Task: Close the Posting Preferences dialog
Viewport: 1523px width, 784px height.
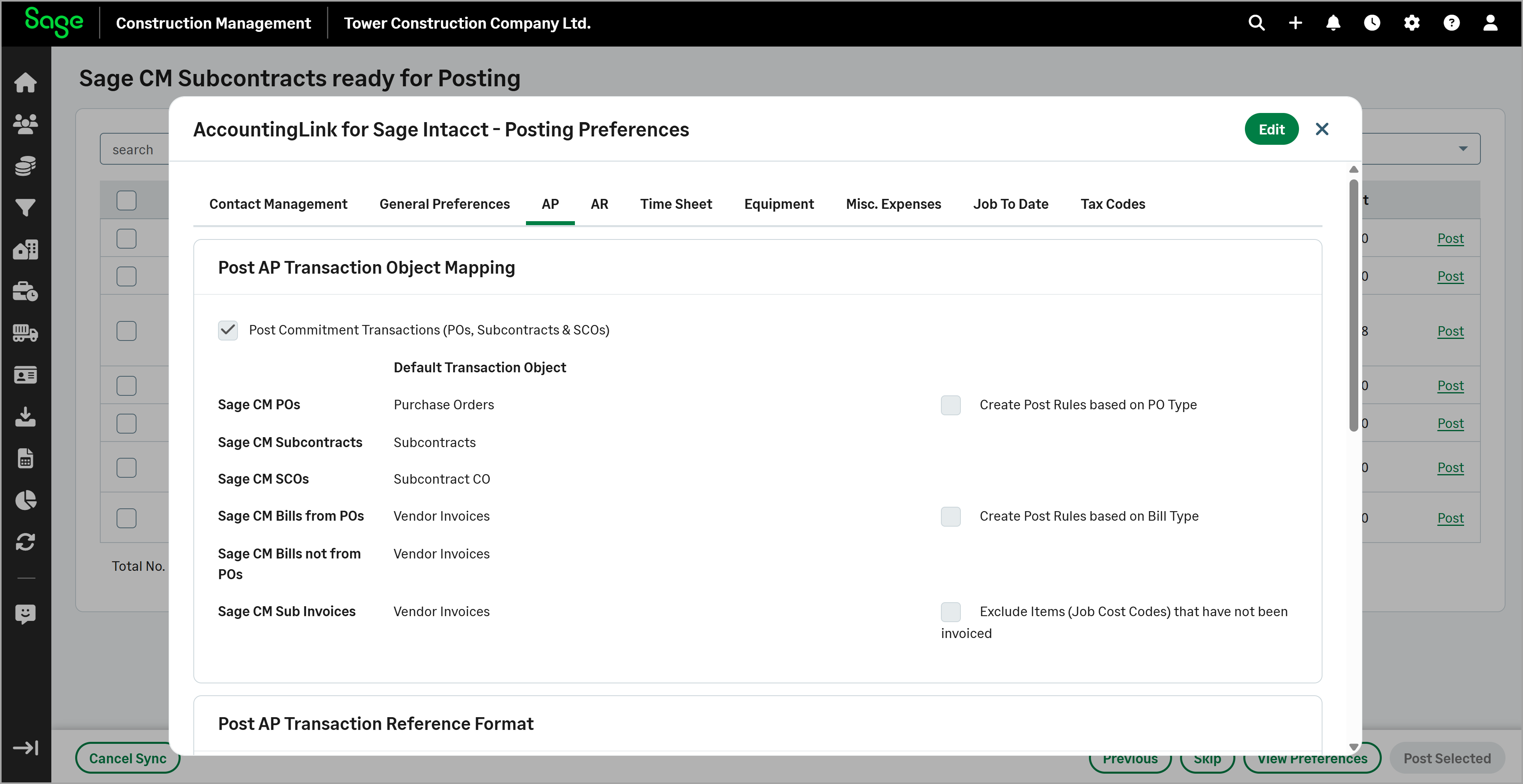Action: tap(1322, 129)
